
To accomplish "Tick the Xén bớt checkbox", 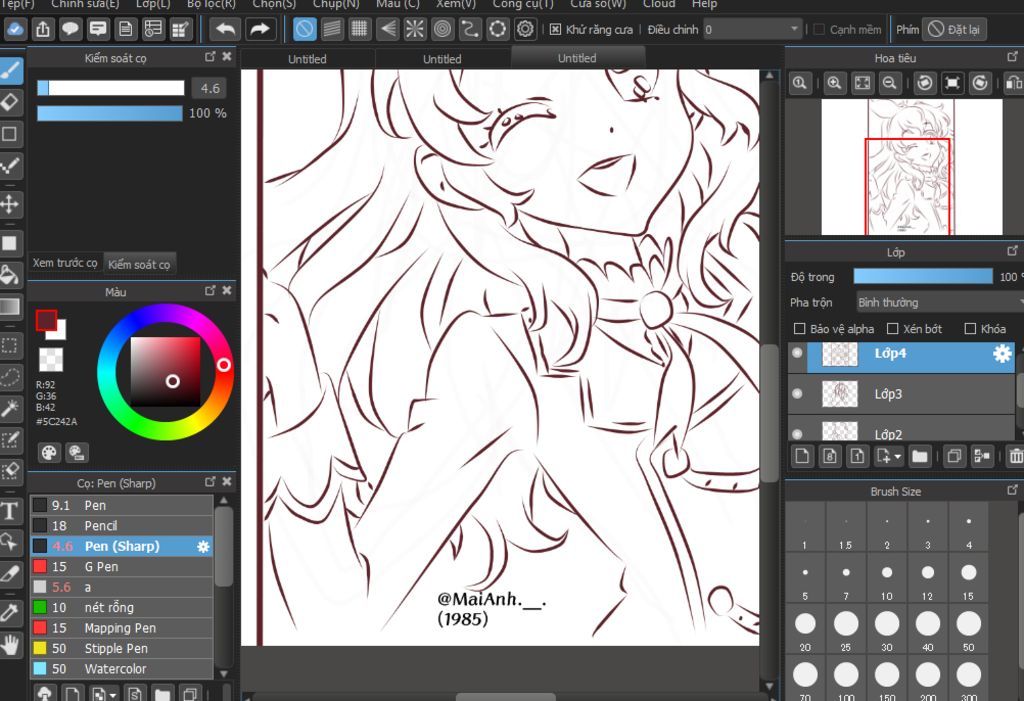I will pyautogui.click(x=891, y=329).
